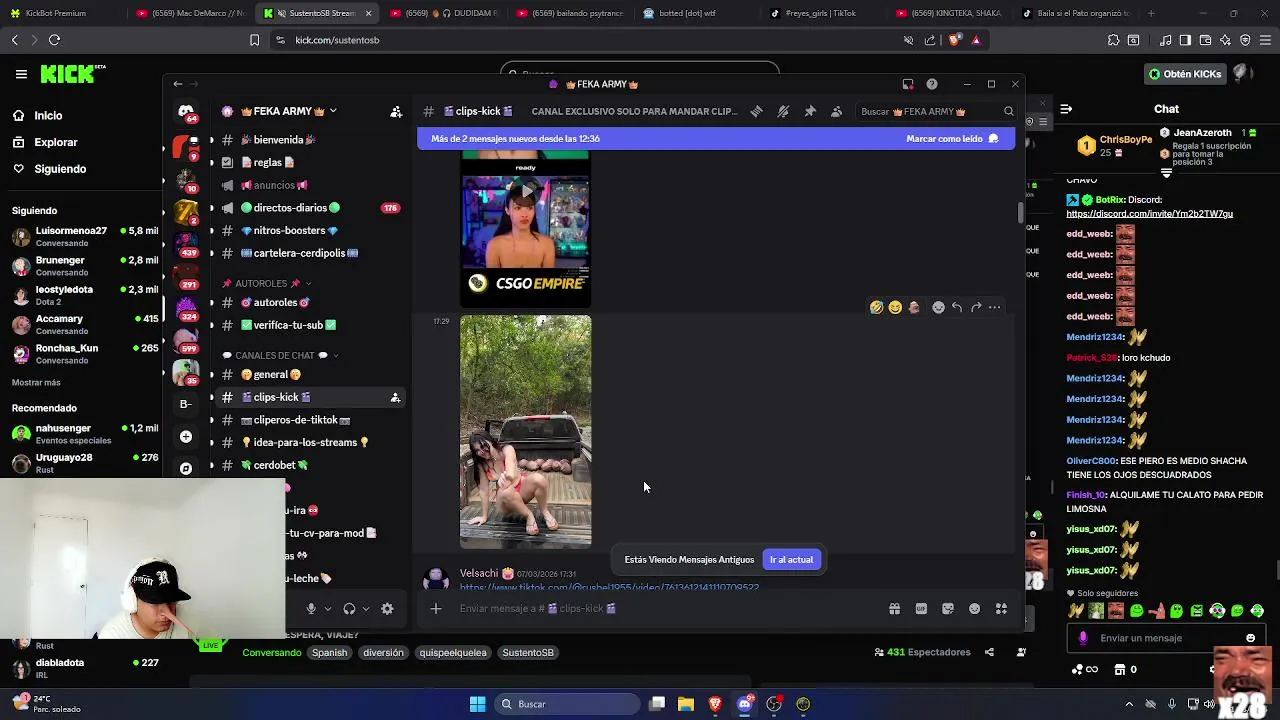Image resolution: width=1280 pixels, height=720 pixels.
Task: Open the pickup truck image thumbnail
Action: [525, 432]
